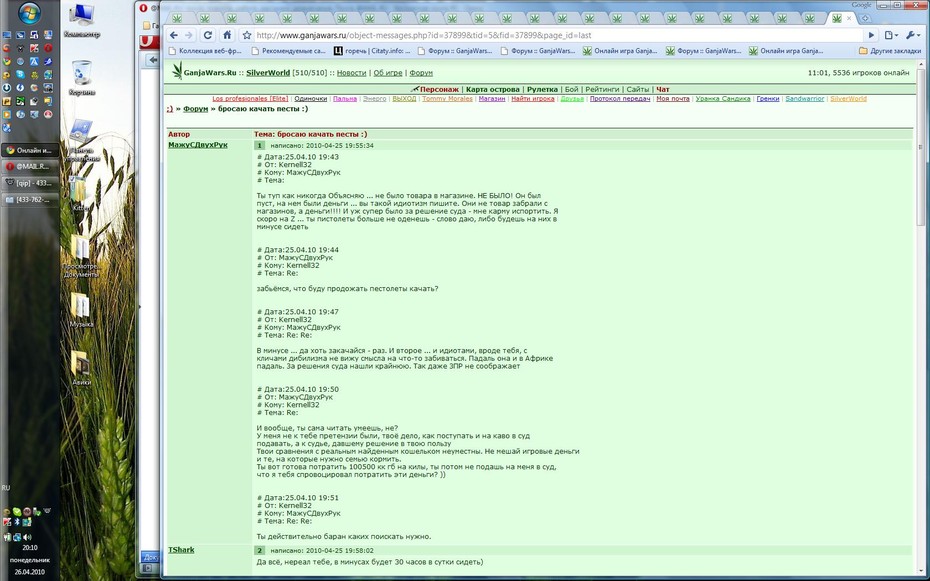
Task: Open the Chrome page menu
Action: click(891, 36)
